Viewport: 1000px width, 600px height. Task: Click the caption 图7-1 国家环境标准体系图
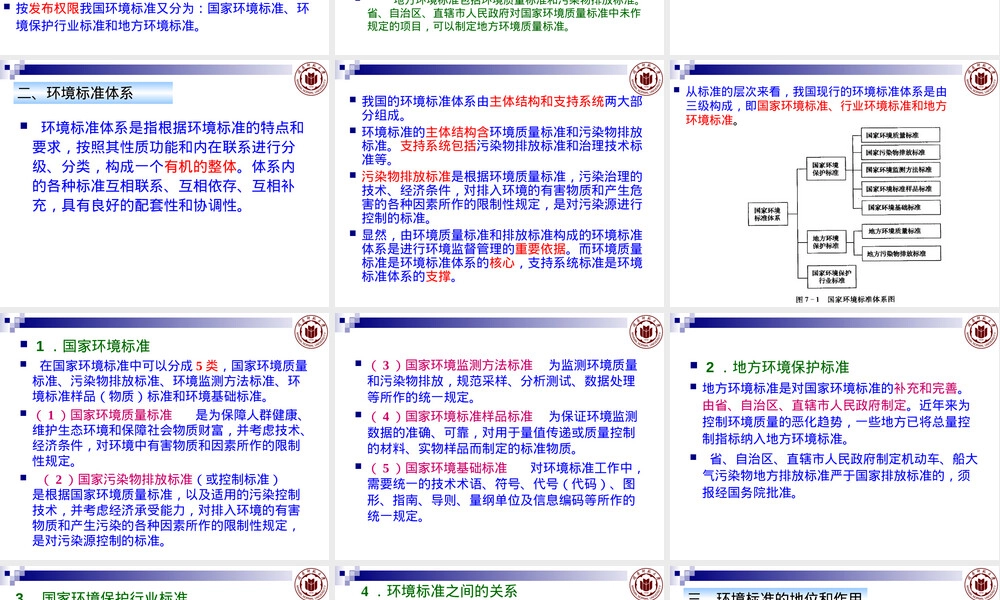(845, 299)
